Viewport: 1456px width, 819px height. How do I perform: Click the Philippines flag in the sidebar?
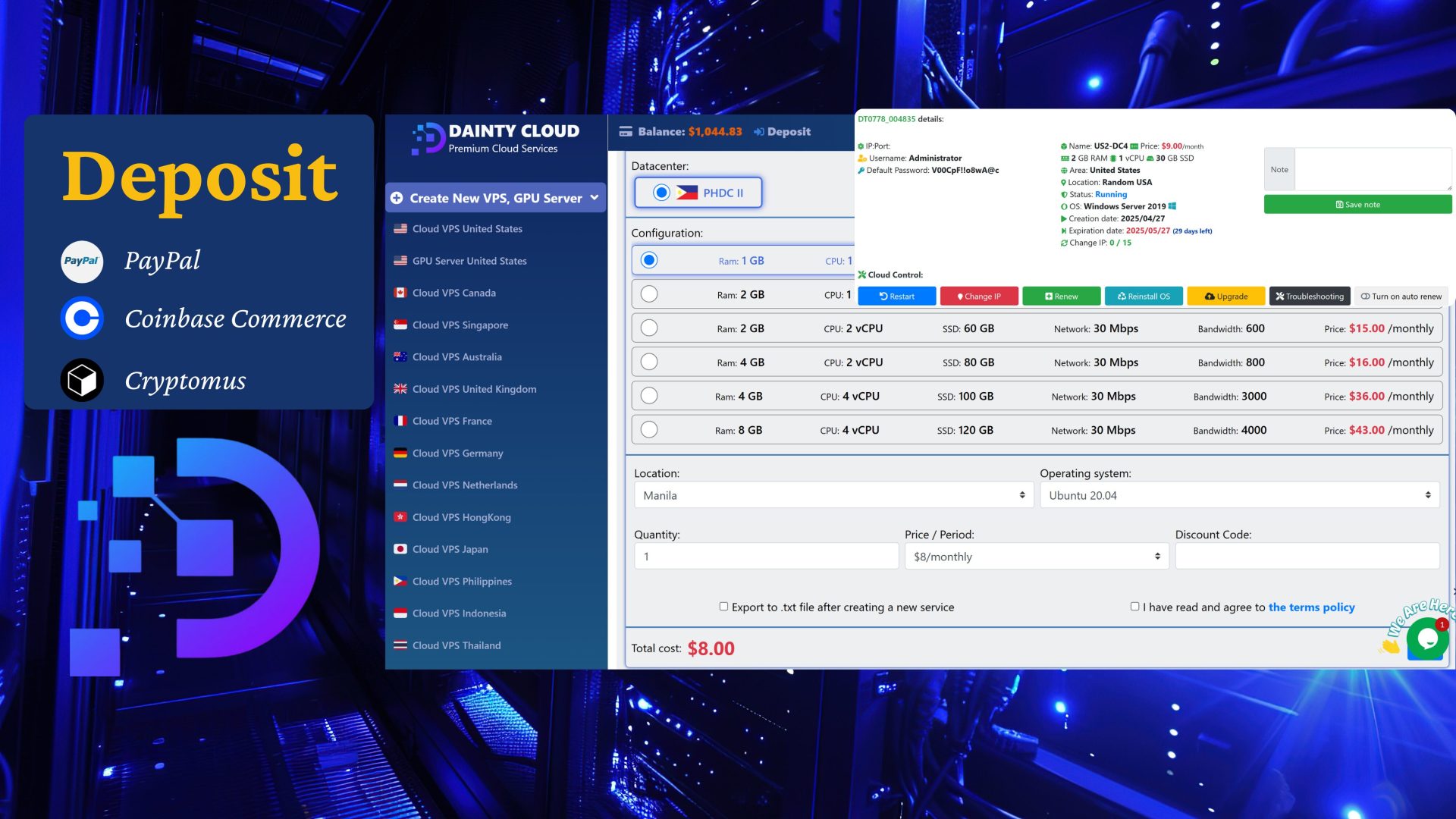[x=400, y=581]
